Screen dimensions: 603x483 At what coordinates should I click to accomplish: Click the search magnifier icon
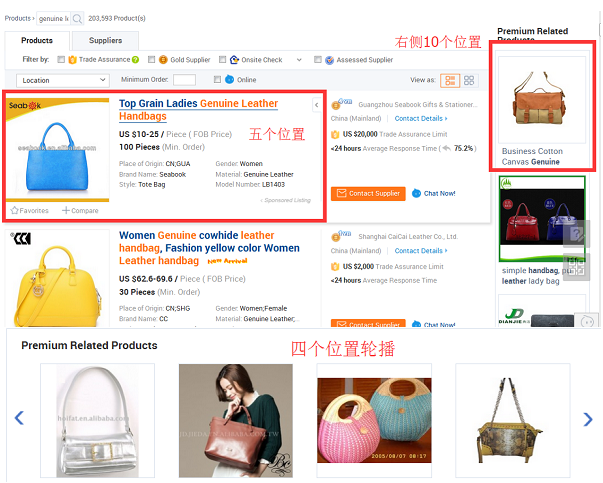point(77,18)
